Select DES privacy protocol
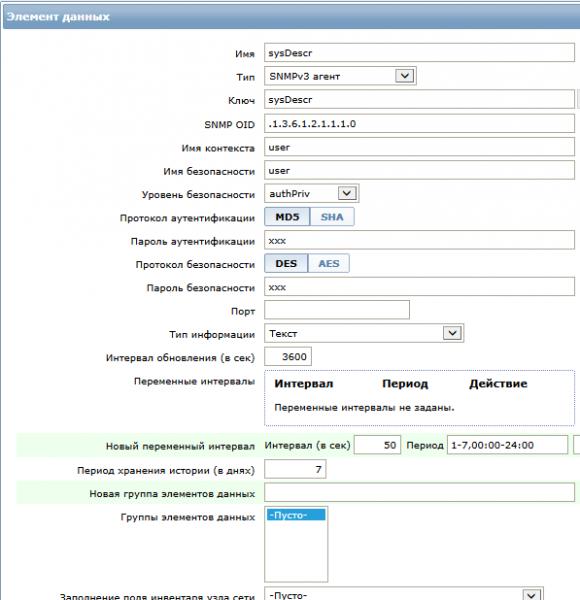This screenshot has width=580, height=600. (286, 264)
